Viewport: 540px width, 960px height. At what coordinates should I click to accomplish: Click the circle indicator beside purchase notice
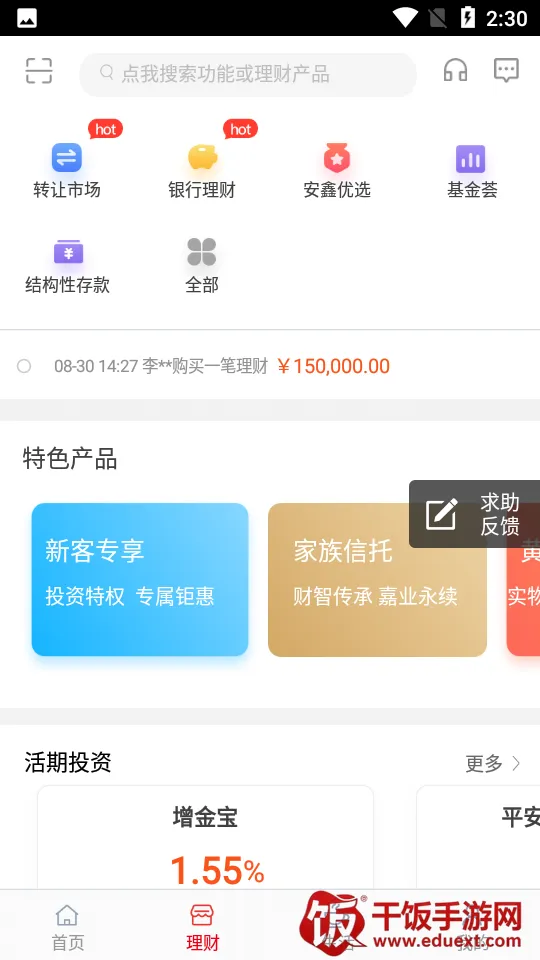(x=24, y=366)
